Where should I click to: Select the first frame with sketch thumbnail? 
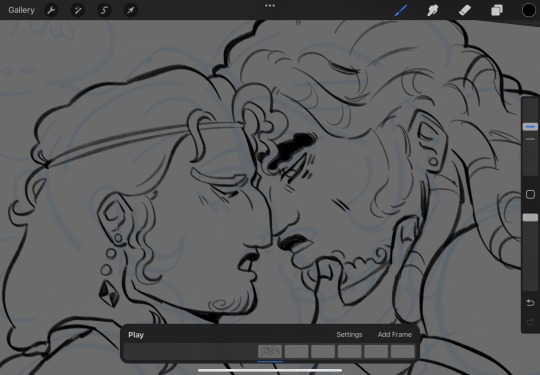coord(270,352)
